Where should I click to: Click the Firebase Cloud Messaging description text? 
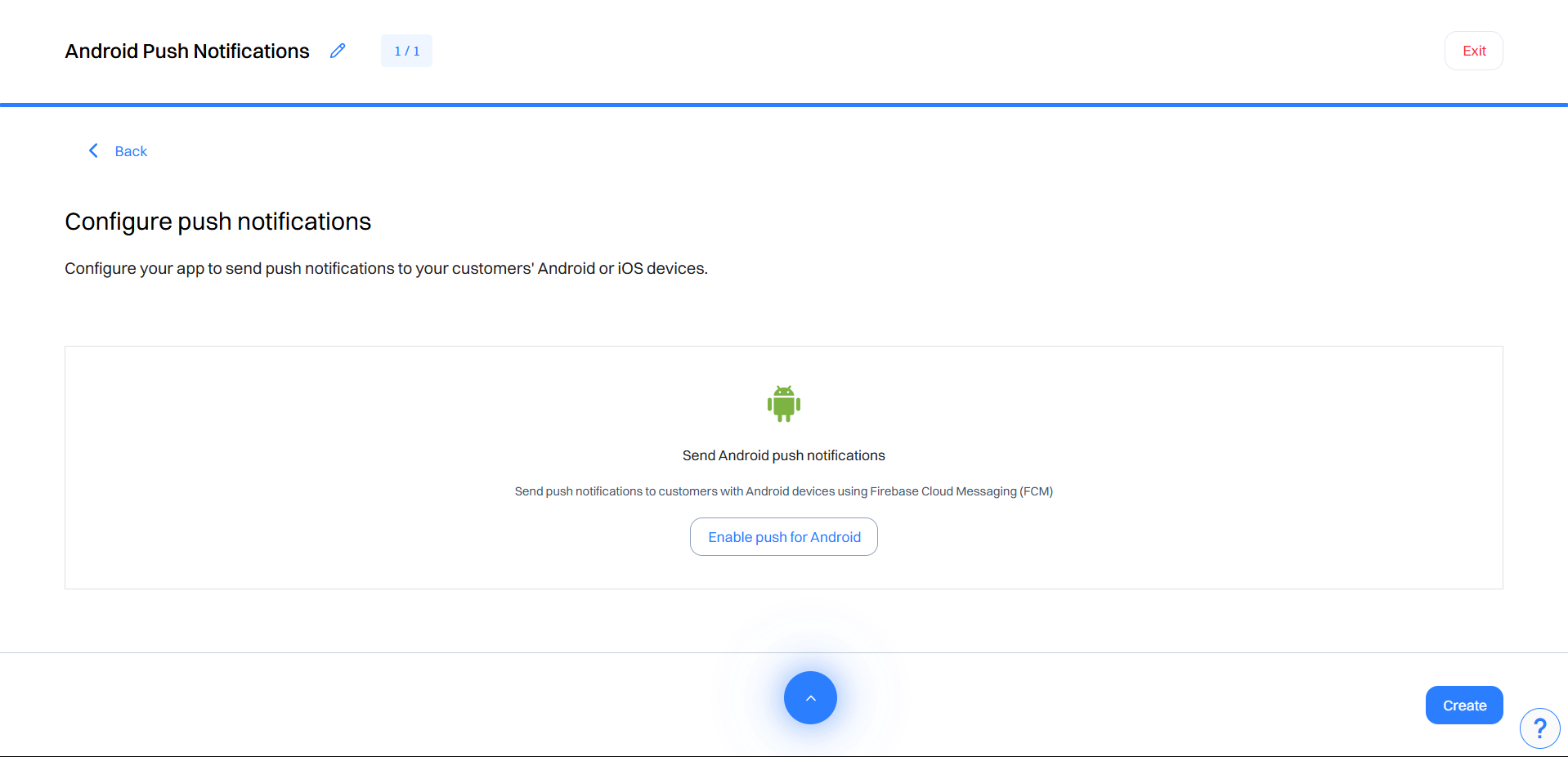pyautogui.click(x=784, y=491)
